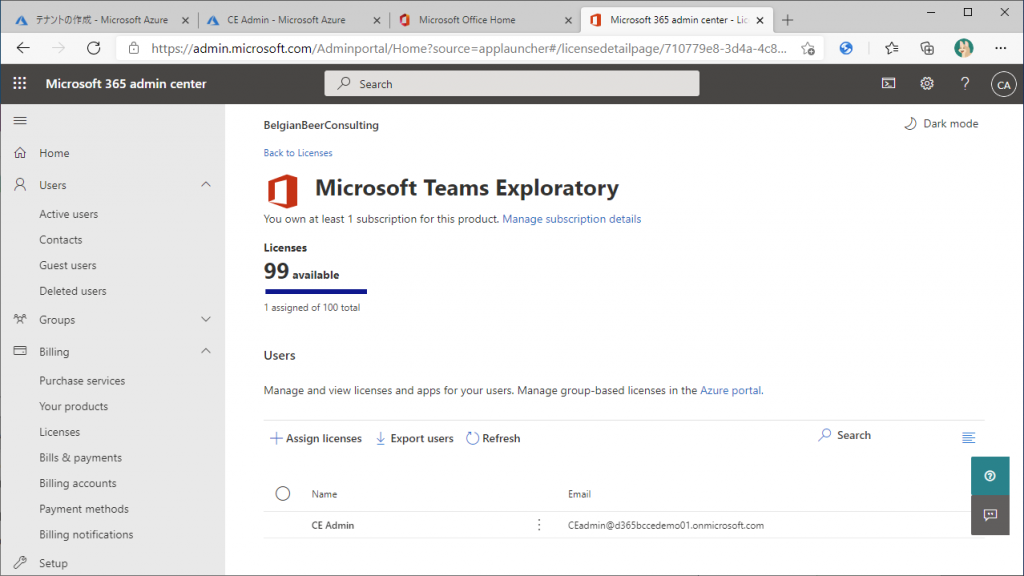Open the app launcher waffle icon

[x=20, y=84]
